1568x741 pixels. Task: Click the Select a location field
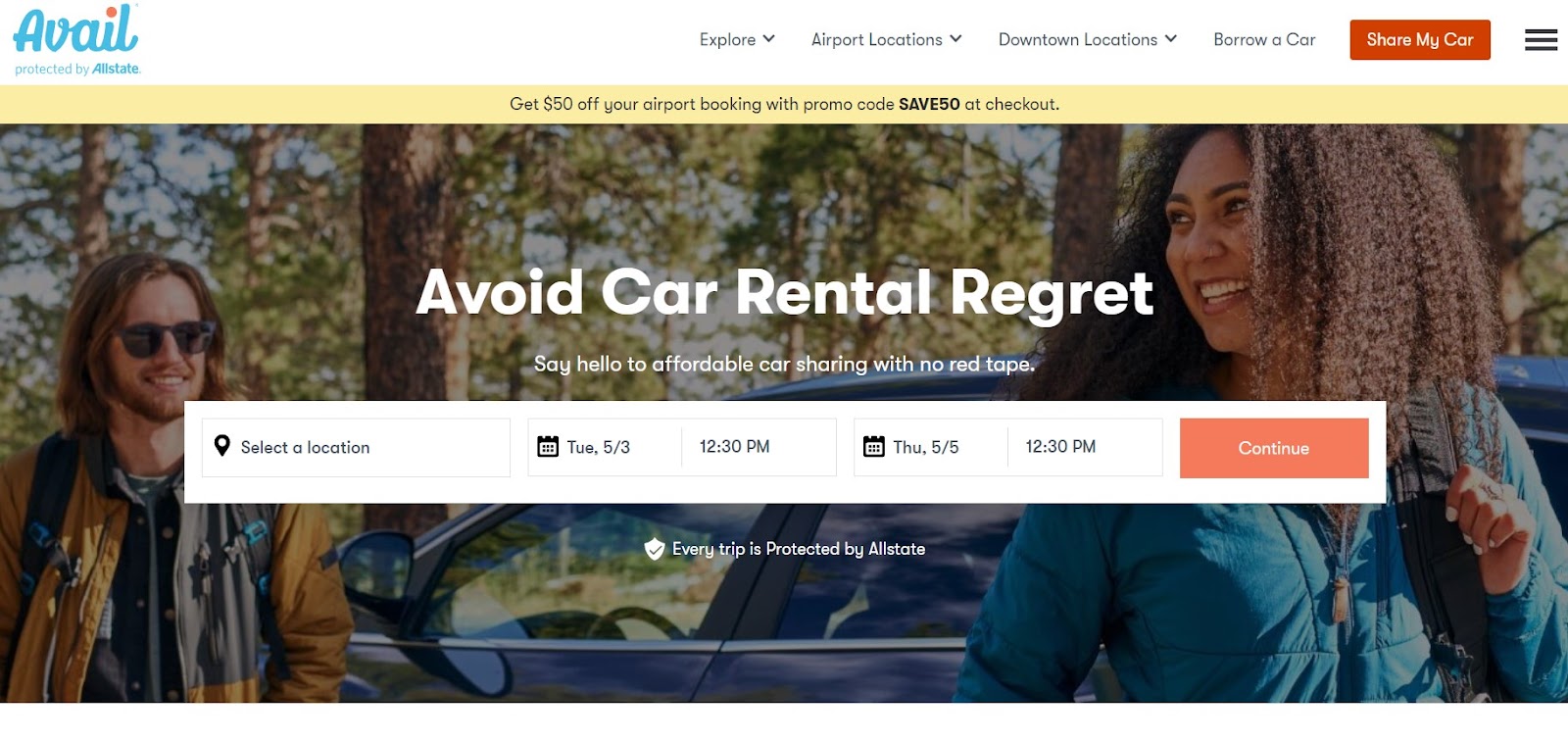[356, 448]
